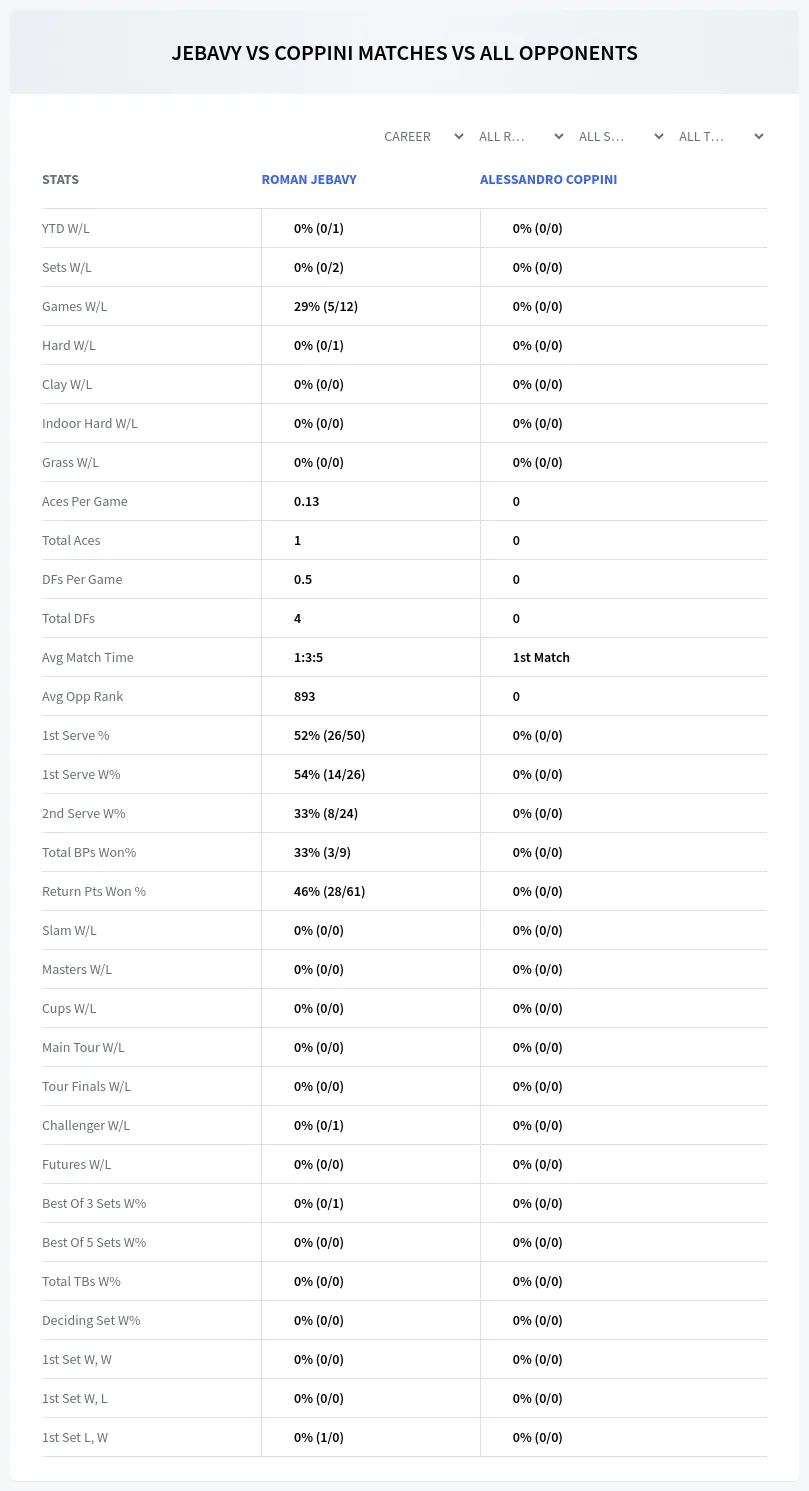809x1491 pixels.
Task: Click Jebavy's Return Pts Won 46% (28/61) value
Action: [x=330, y=891]
